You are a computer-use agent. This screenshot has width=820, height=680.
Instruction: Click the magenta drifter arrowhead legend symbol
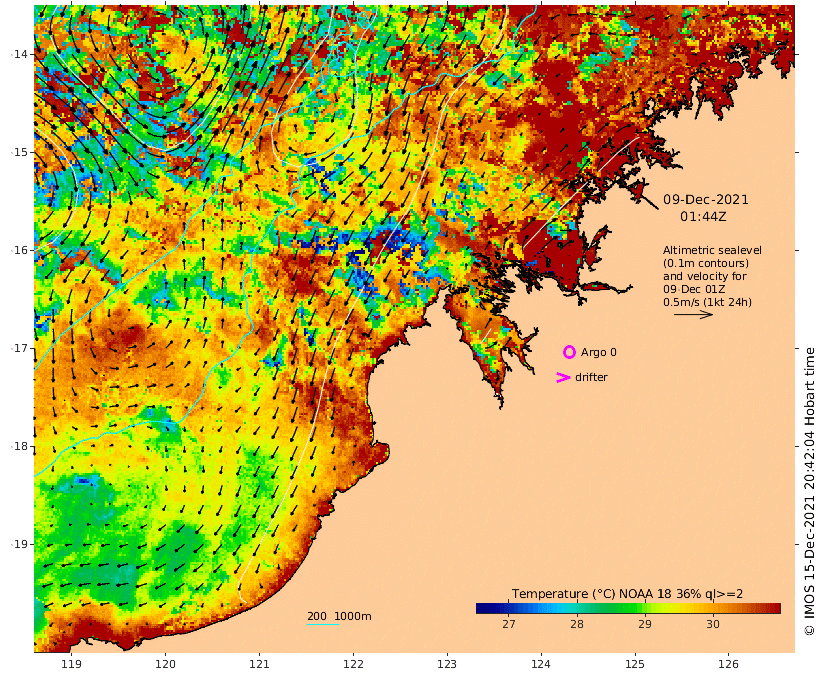tap(563, 377)
